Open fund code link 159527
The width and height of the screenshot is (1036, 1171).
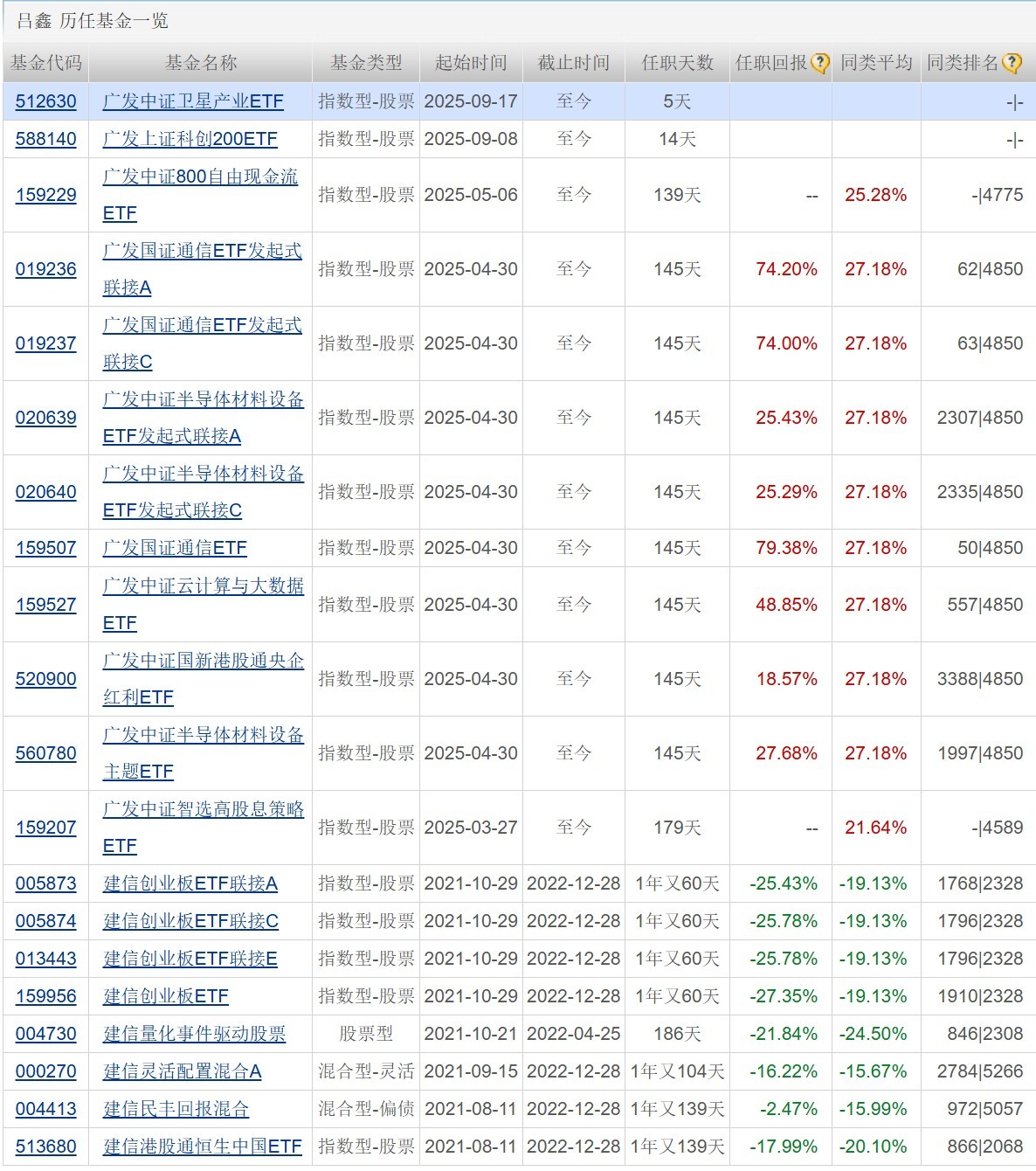click(46, 605)
